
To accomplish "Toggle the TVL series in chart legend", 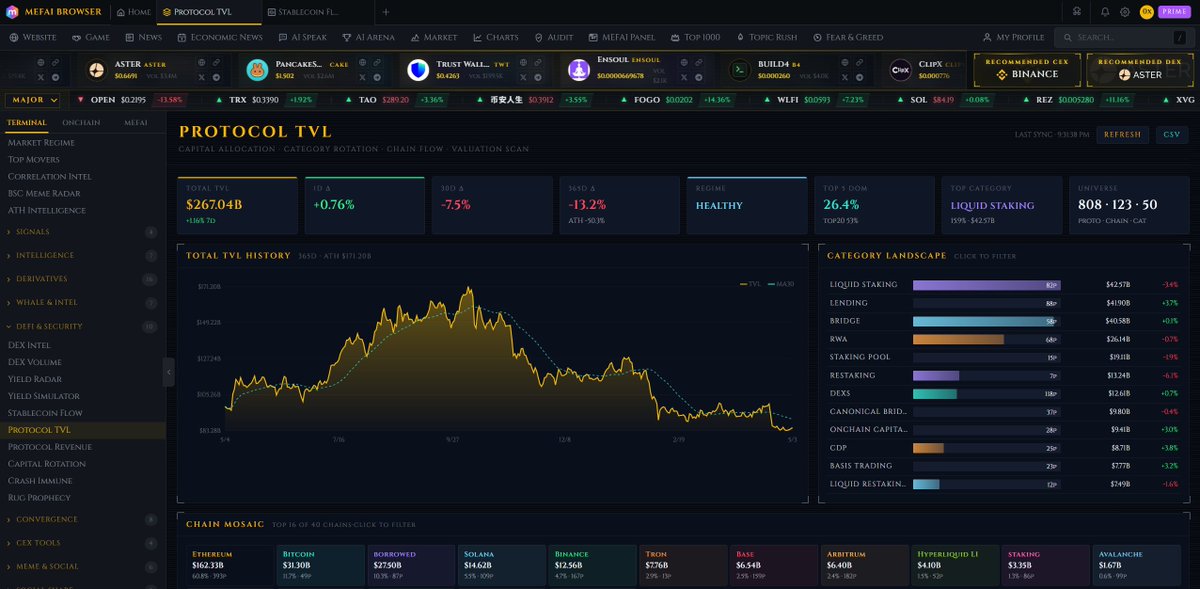I will click(x=750, y=284).
